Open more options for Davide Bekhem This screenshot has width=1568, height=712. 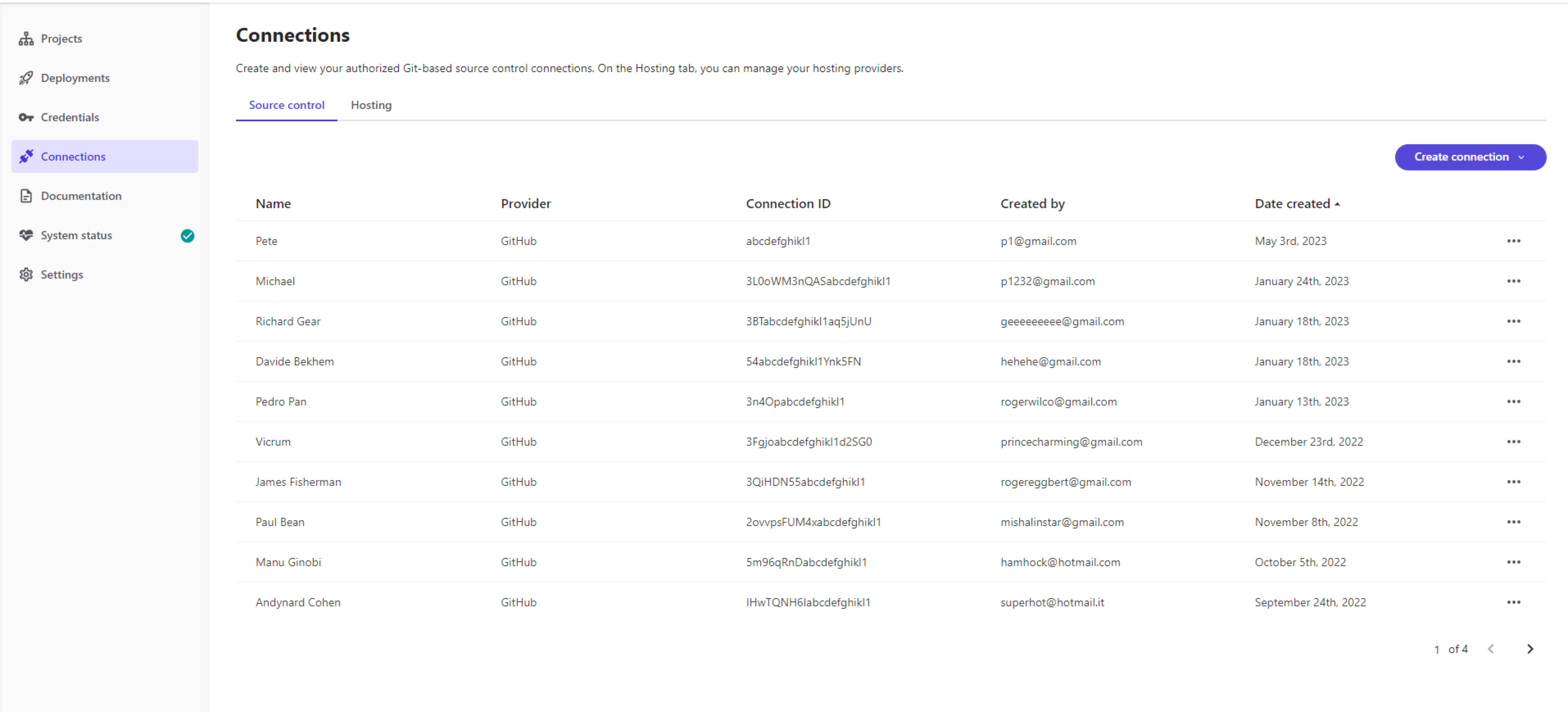(x=1513, y=362)
